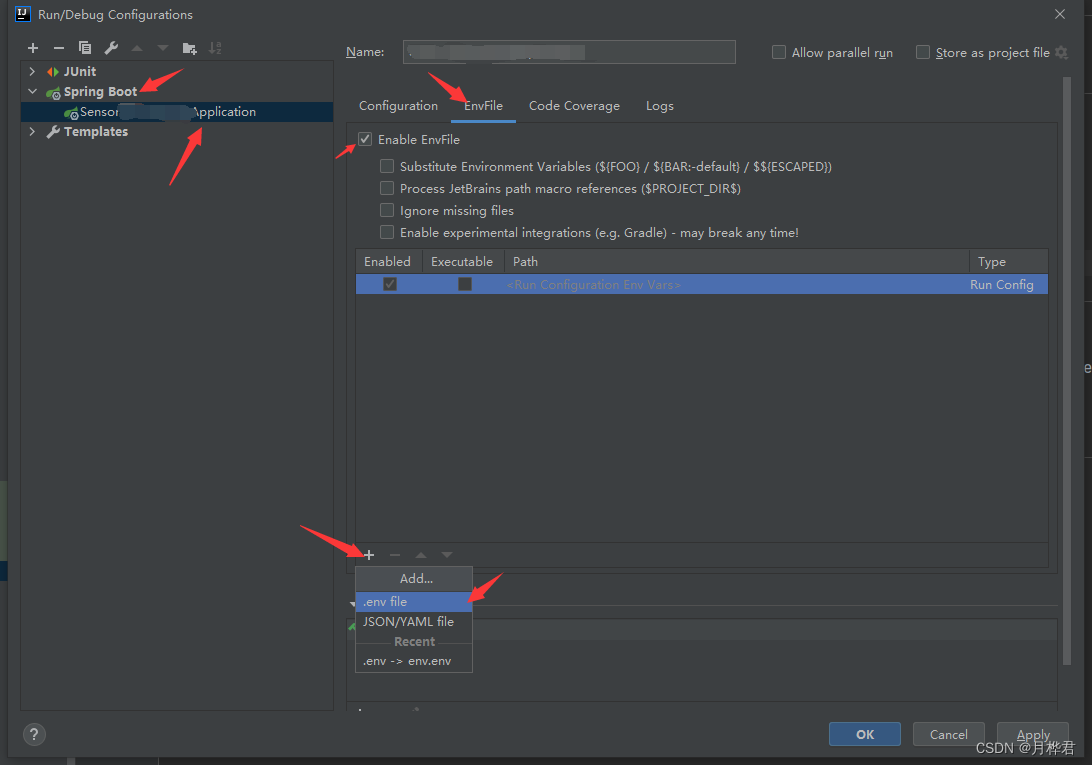Switch to the Configuration tab
The image size is (1092, 765).
398,106
